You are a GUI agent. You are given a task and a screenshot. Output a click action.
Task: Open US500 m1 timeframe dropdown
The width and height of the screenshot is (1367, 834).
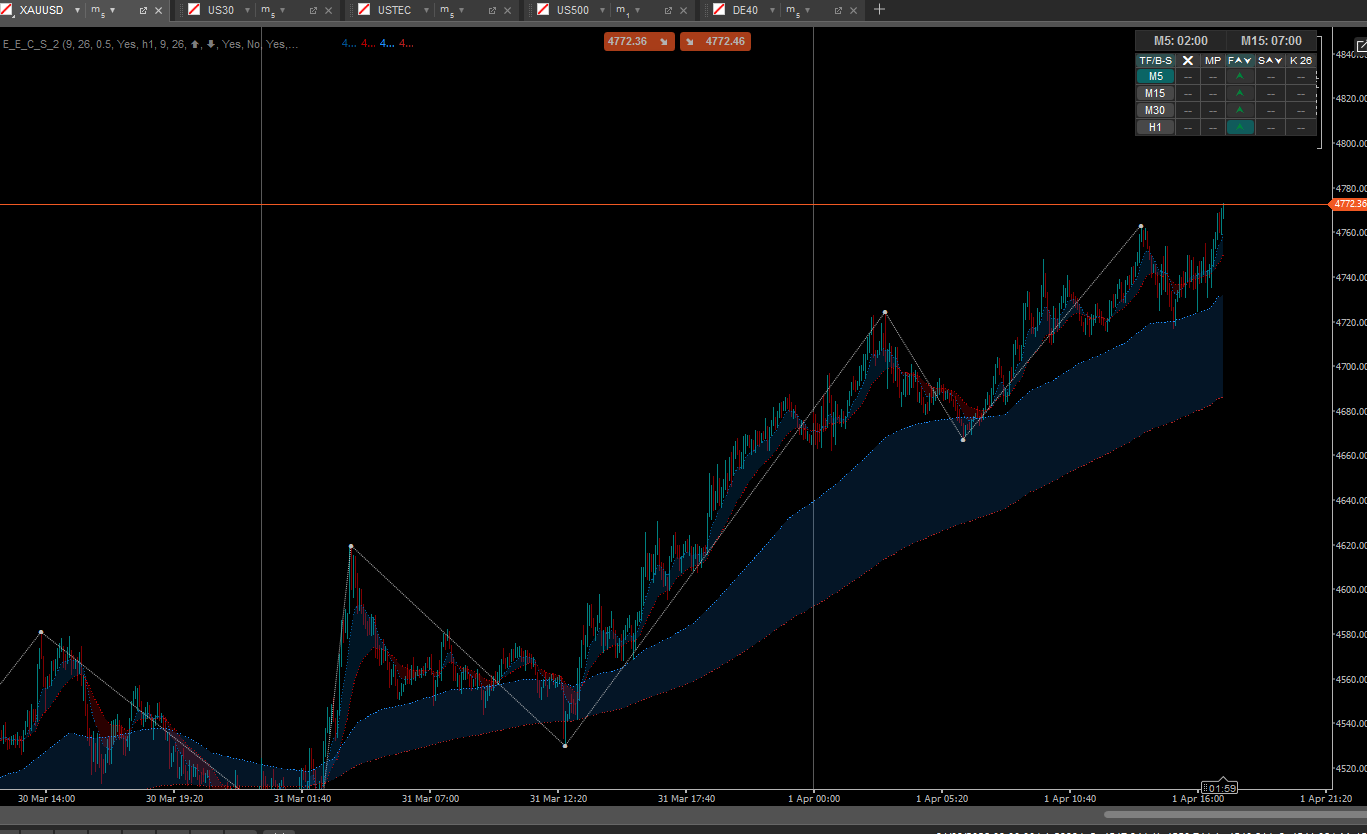[x=638, y=10]
